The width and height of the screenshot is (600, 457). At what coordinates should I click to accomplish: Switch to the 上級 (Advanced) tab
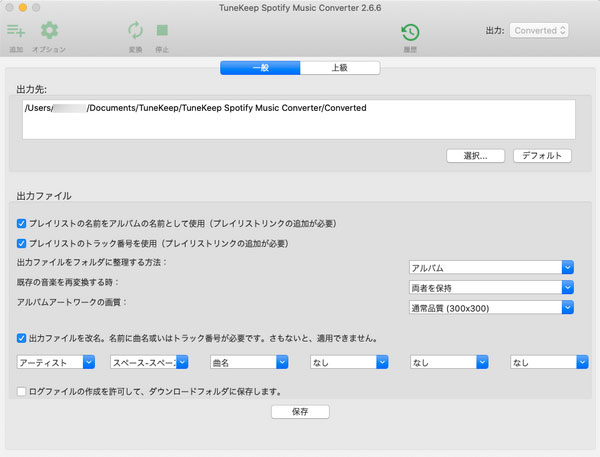[340, 68]
